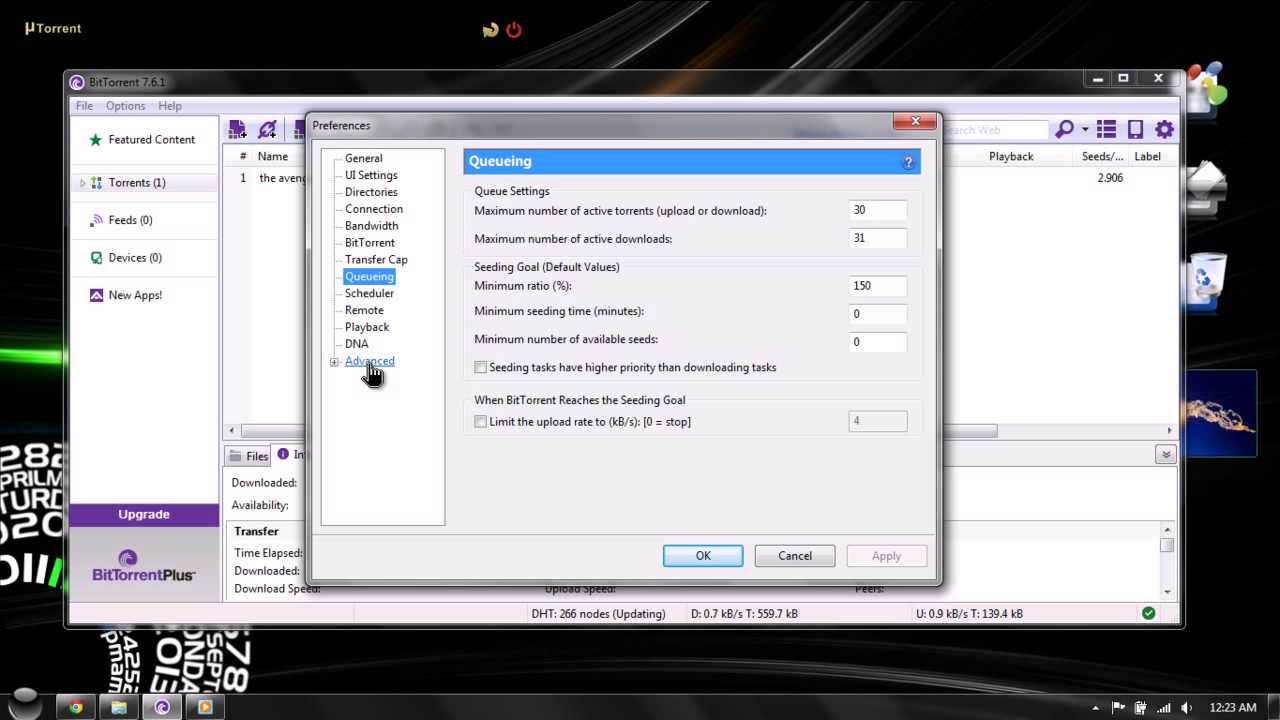Click the maximum active downloads field
The image size is (1280, 720).
[877, 238]
